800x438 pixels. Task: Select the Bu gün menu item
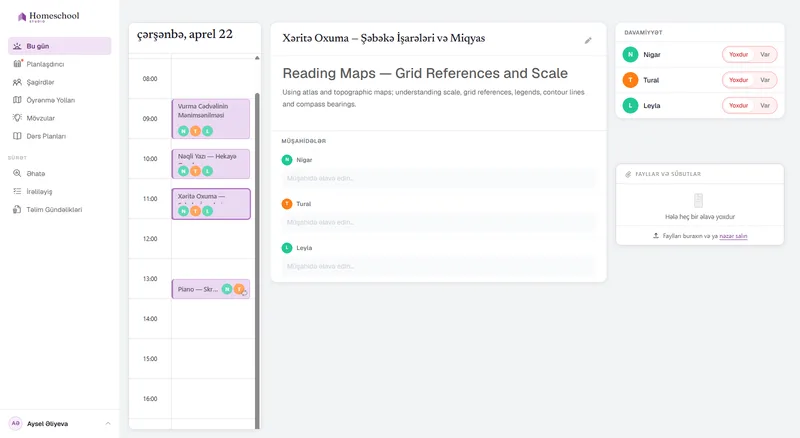pos(60,46)
